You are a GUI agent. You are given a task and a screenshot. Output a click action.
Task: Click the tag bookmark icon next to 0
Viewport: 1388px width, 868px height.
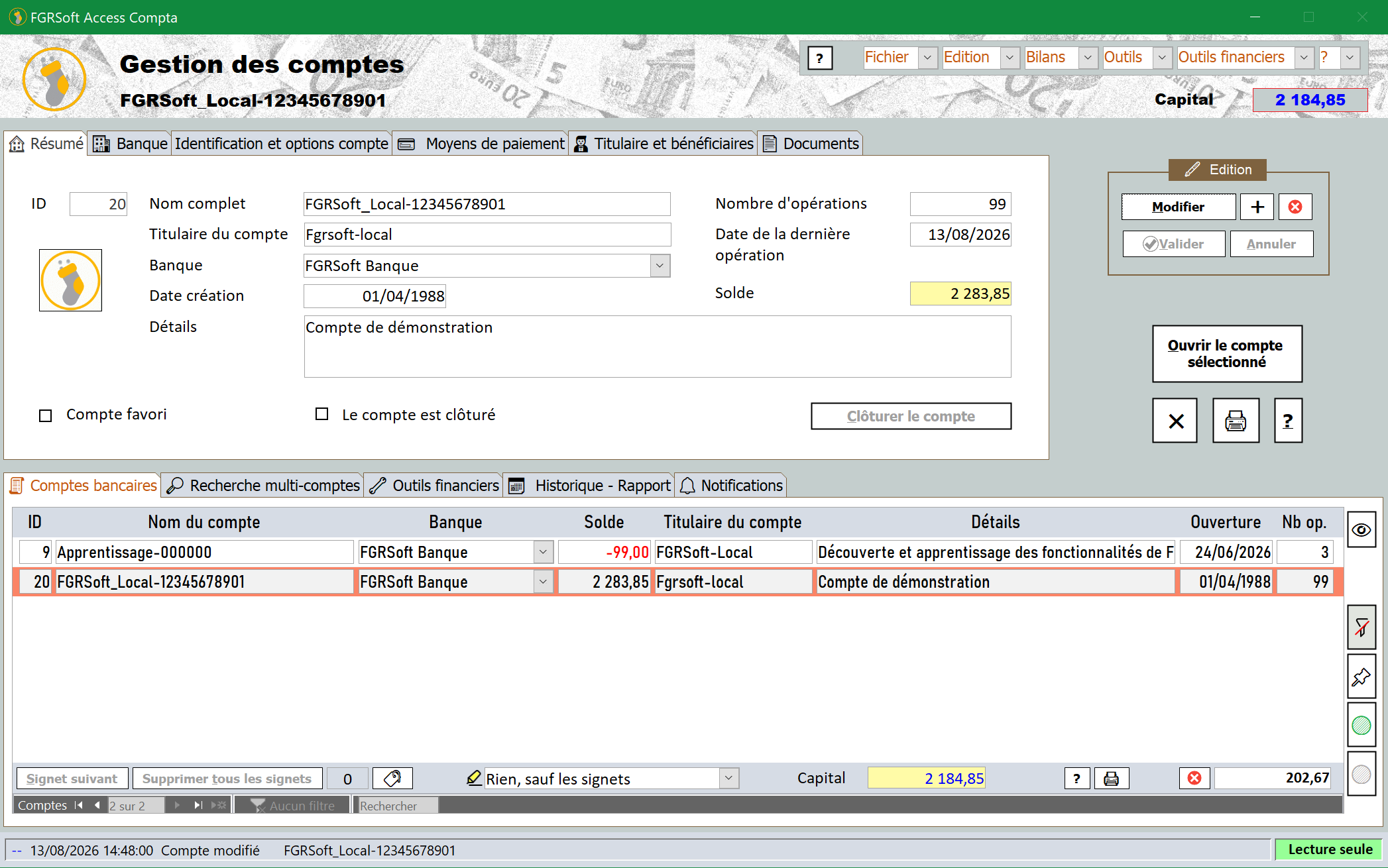coord(392,778)
